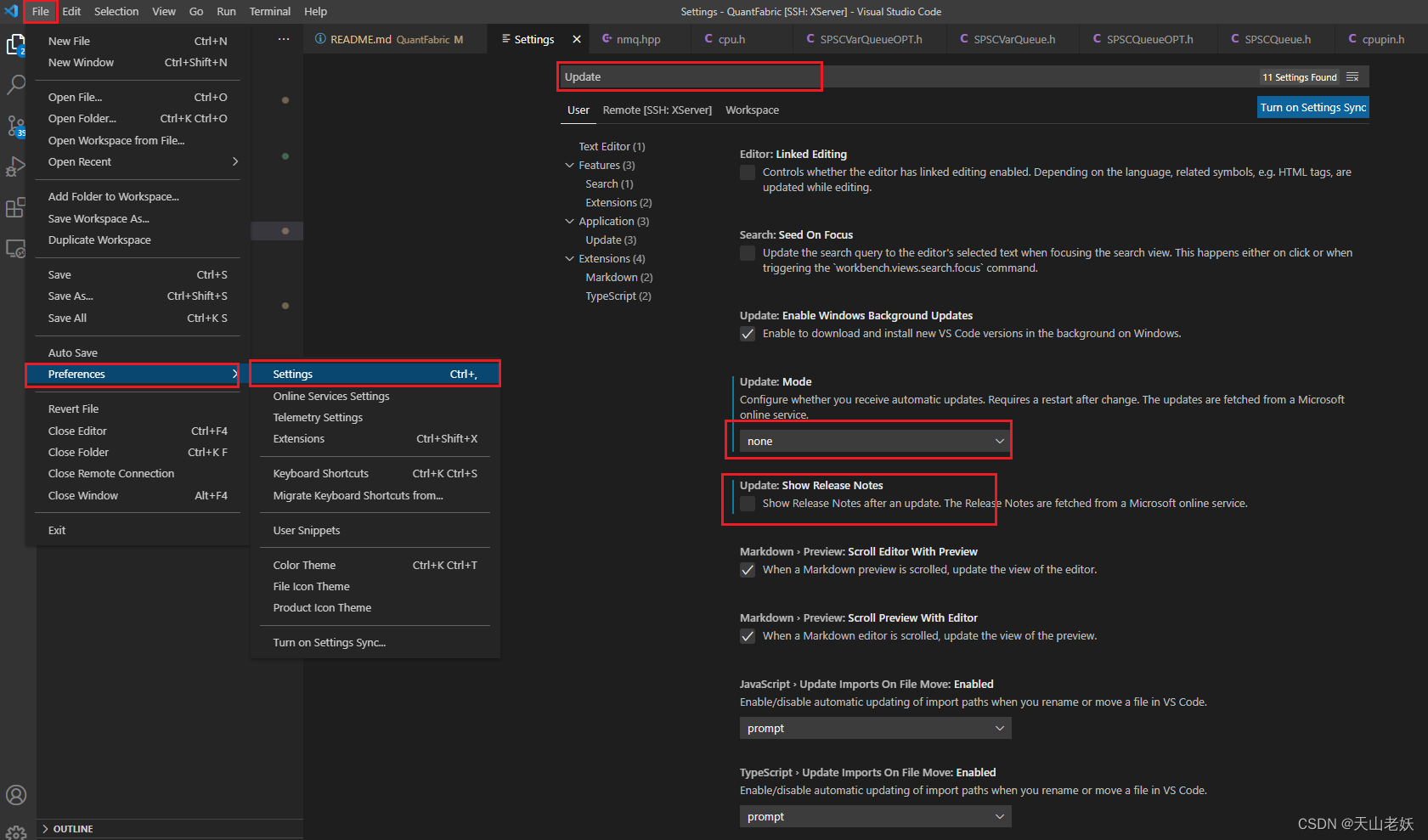Open the Edit menu
1428x840 pixels.
[x=71, y=11]
